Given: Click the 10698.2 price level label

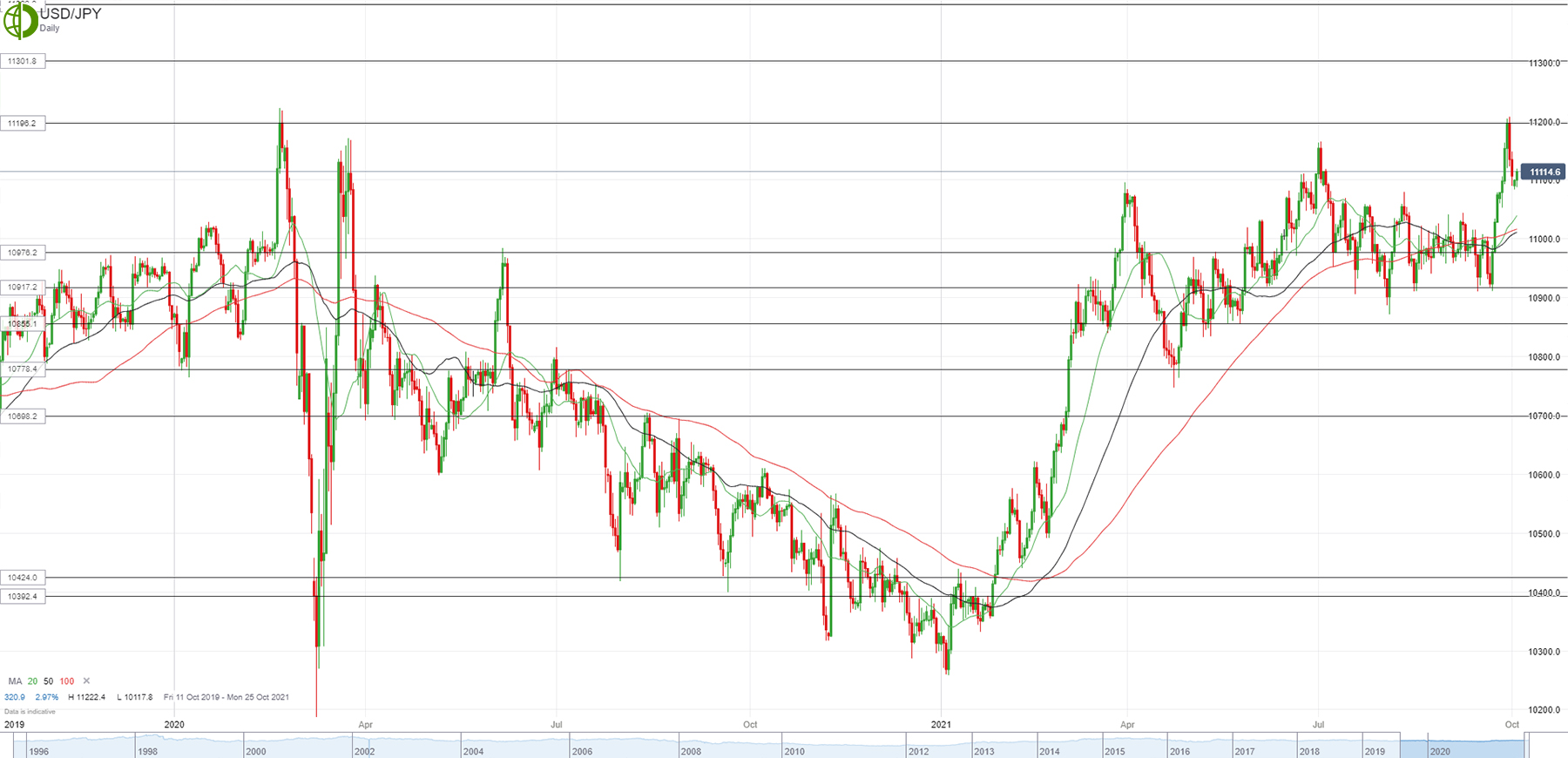Looking at the screenshot, I should tap(23, 416).
